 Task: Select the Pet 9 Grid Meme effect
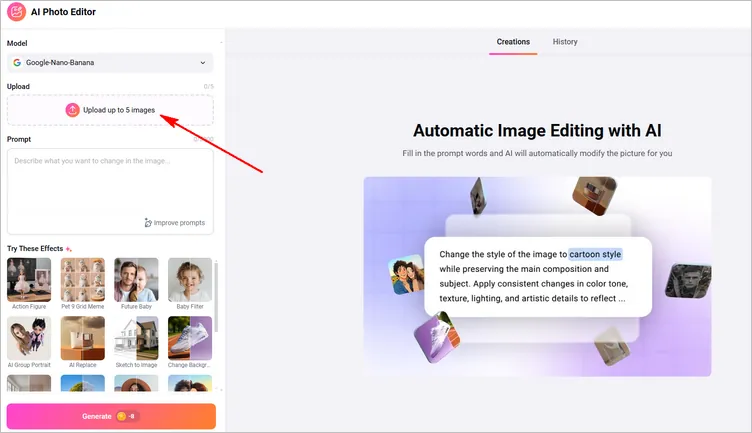[83, 280]
